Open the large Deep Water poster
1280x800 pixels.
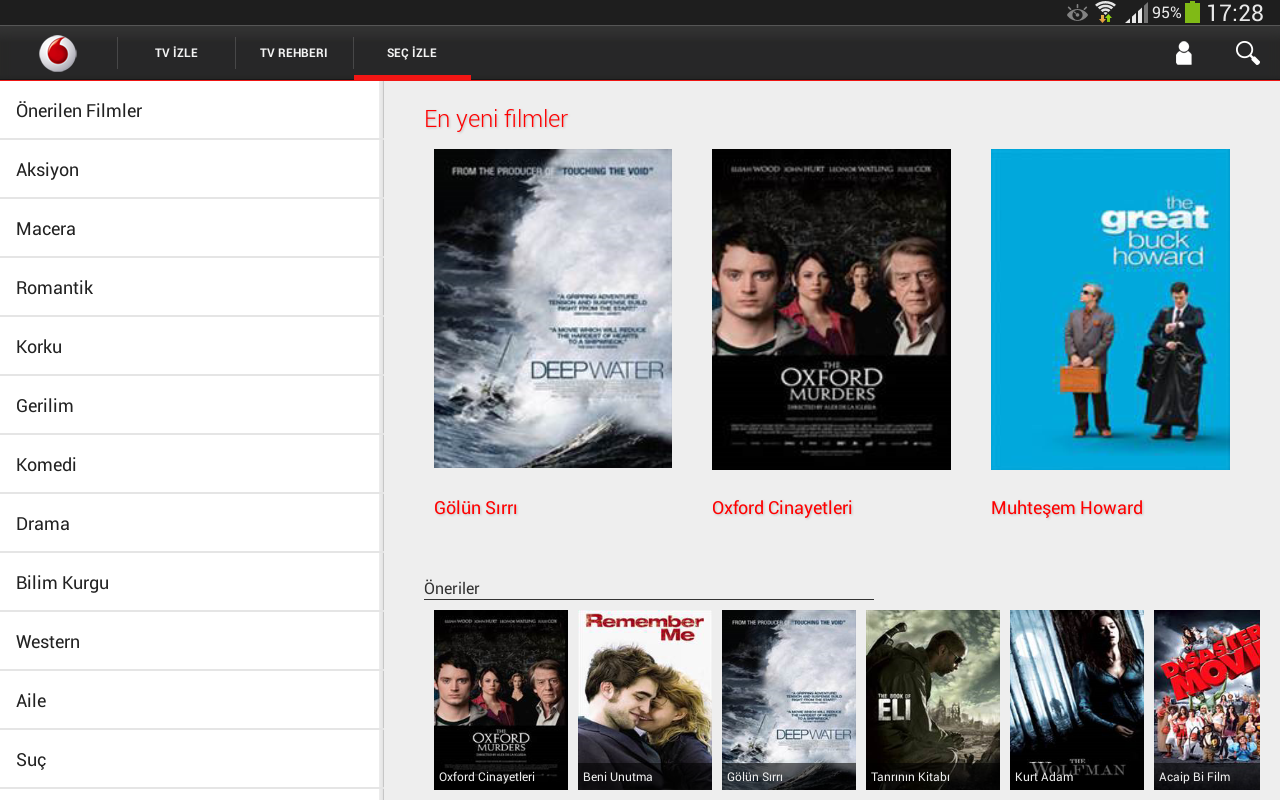(553, 309)
